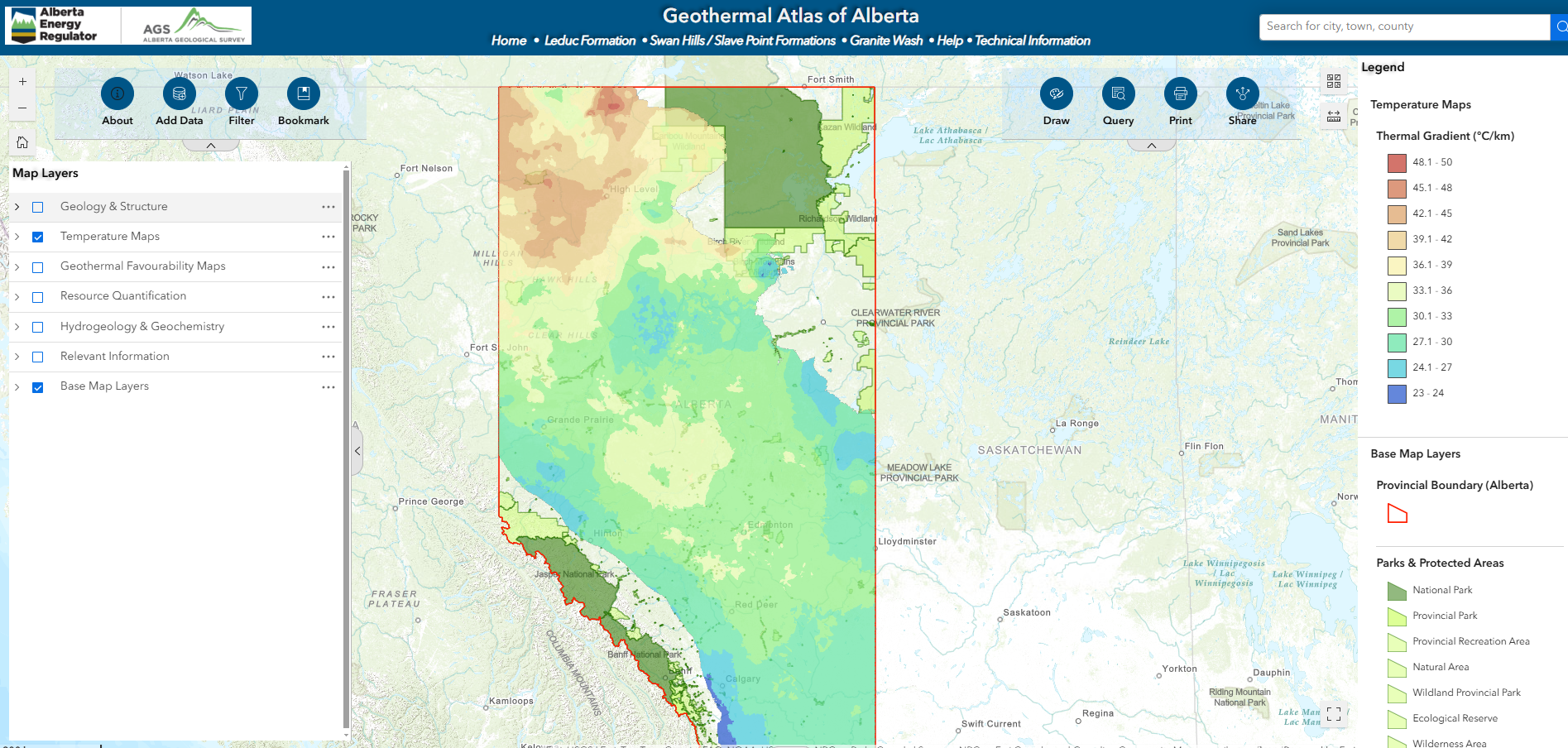The width and height of the screenshot is (1568, 748).
Task: Expand the Base Map Layers group
Action: click(x=17, y=386)
